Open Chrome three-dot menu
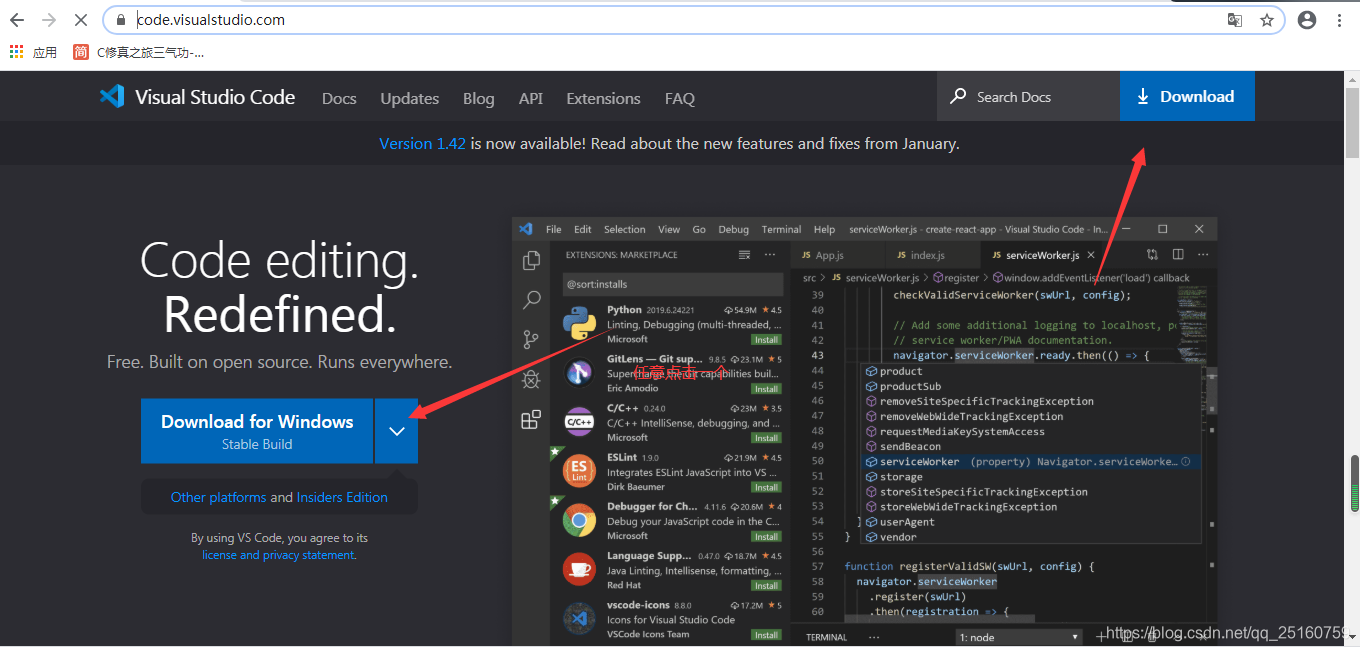The image size is (1360, 652). (x=1340, y=20)
